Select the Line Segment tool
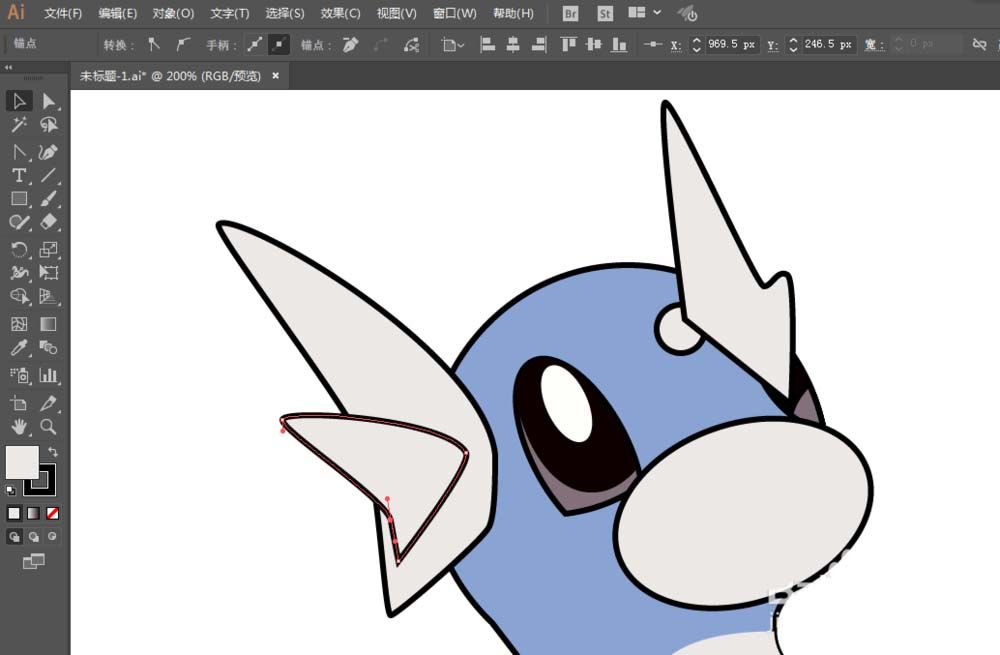The height and width of the screenshot is (655, 1000). [x=48, y=175]
